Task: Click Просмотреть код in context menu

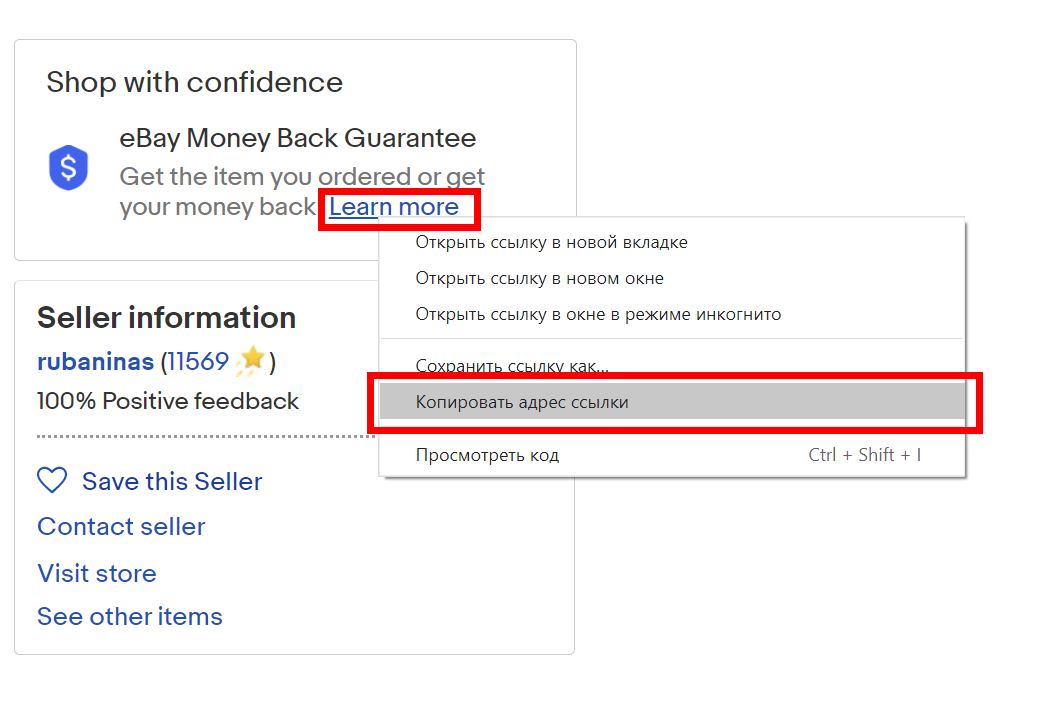Action: [x=487, y=455]
